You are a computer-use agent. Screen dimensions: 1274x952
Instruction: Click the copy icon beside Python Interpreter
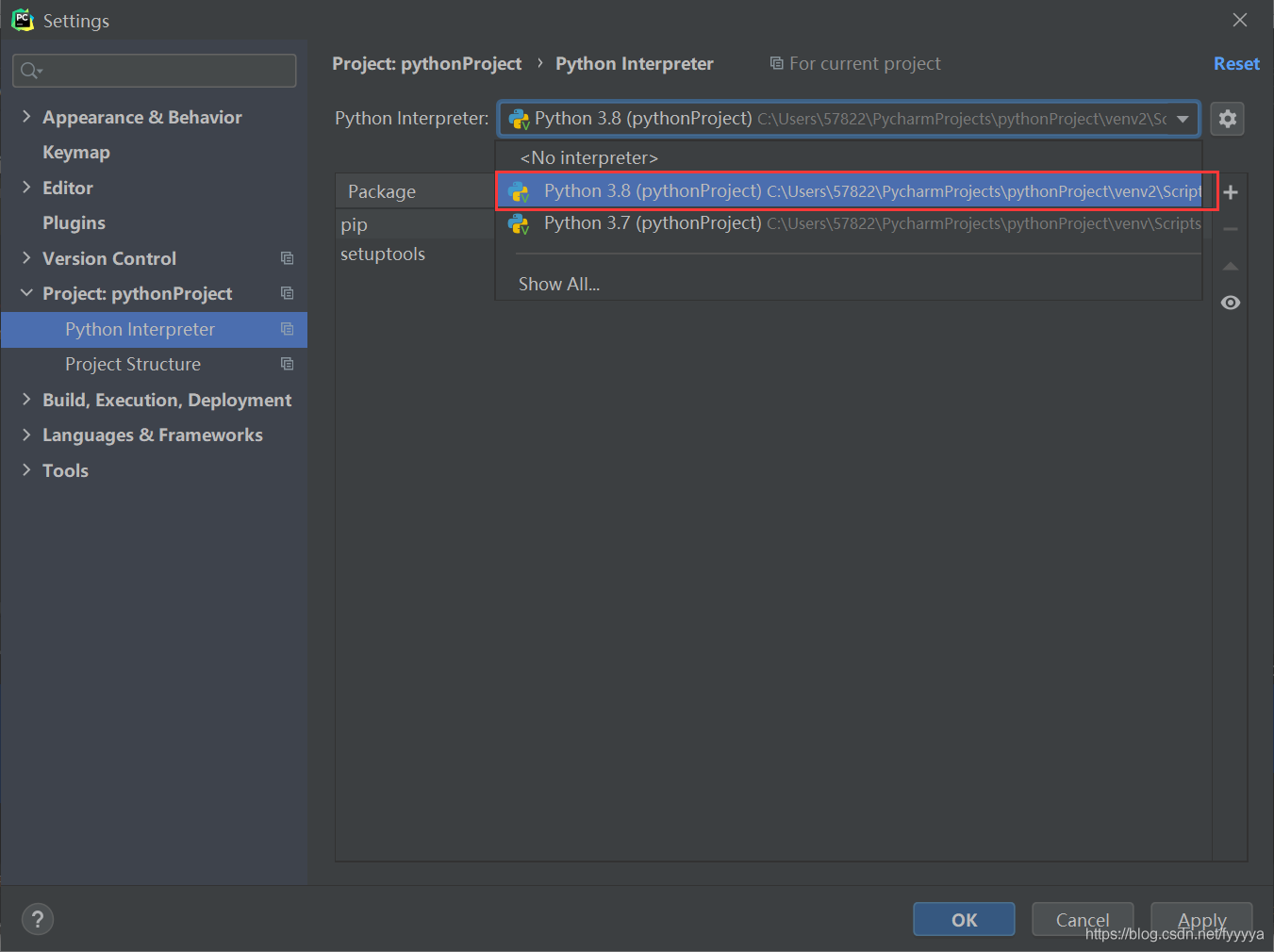point(288,329)
